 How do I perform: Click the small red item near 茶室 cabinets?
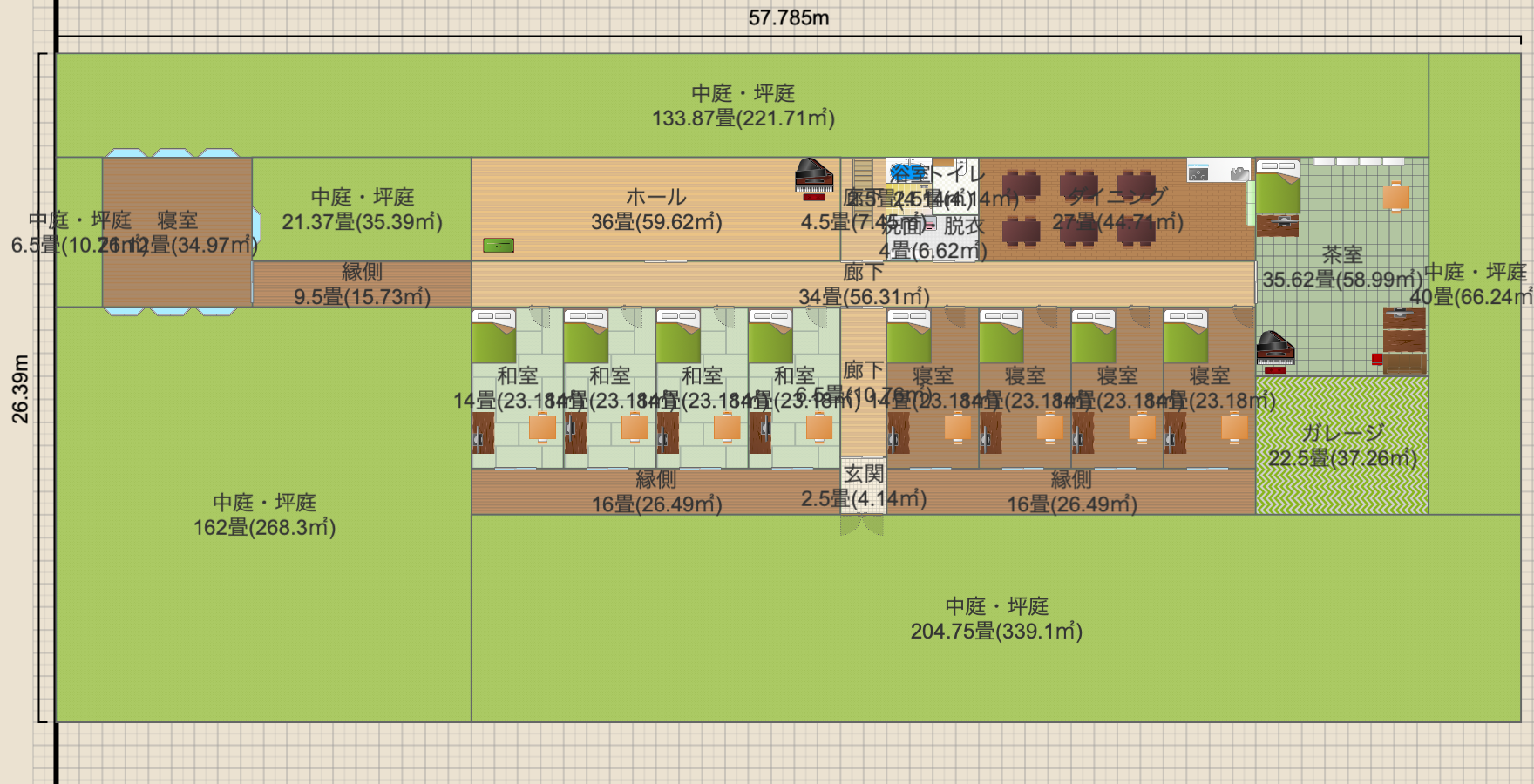tap(1376, 359)
